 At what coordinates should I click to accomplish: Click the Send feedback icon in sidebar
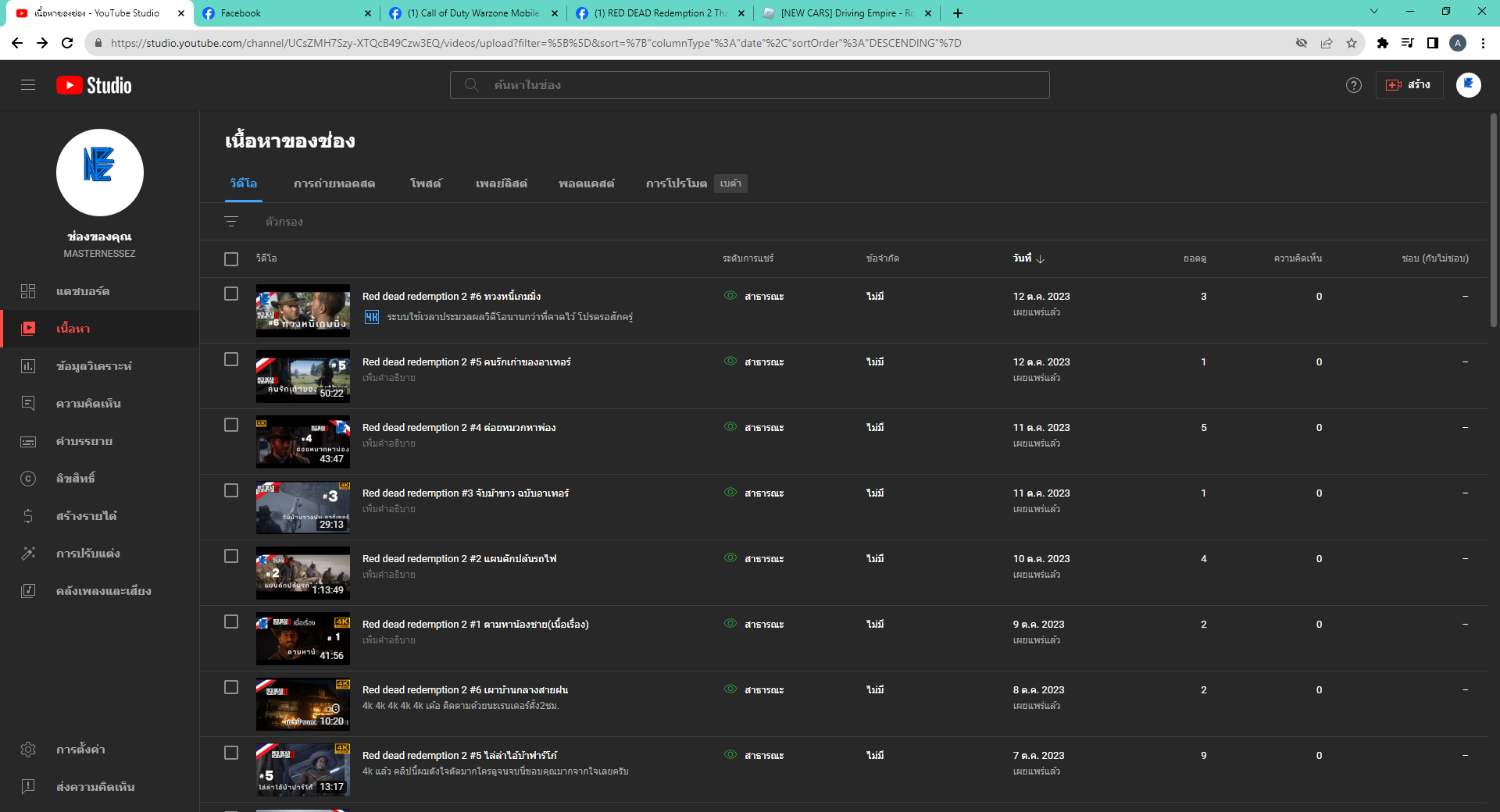coord(28,787)
